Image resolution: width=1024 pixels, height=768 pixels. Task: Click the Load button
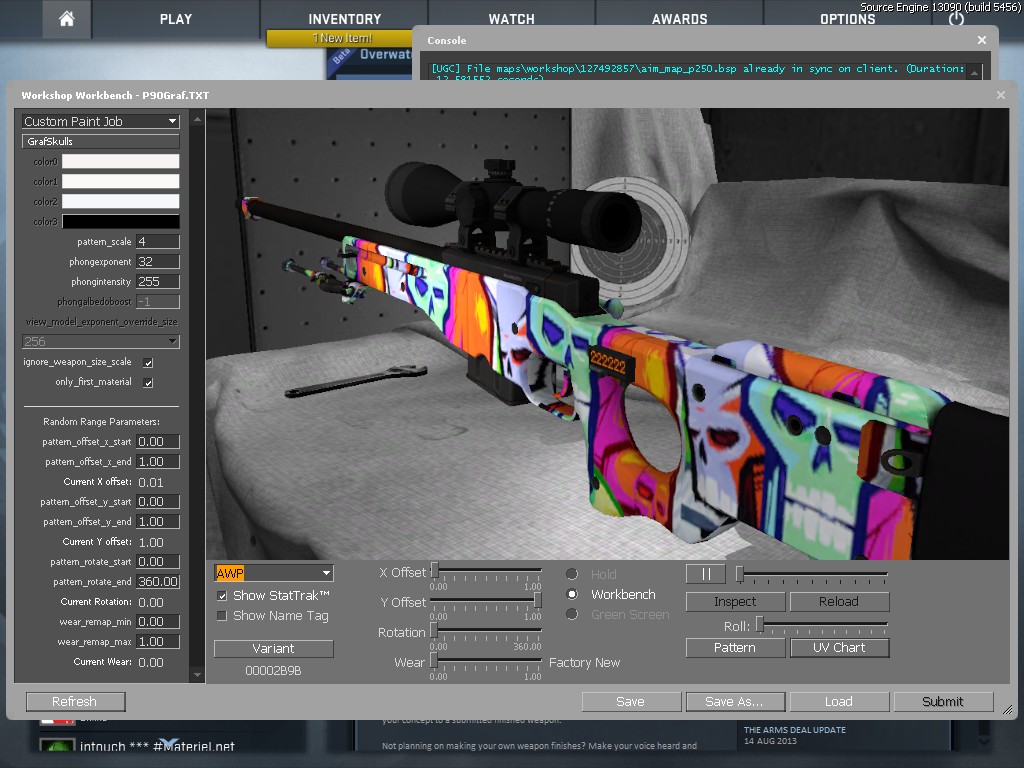(839, 701)
